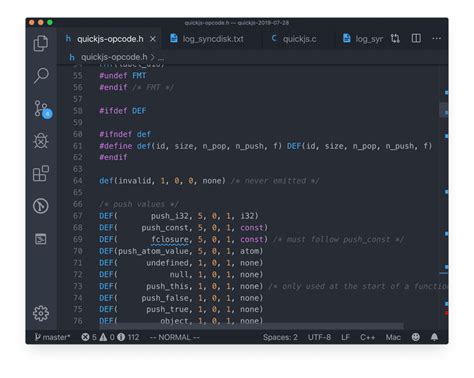Open the Manage gear settings icon

point(41,313)
